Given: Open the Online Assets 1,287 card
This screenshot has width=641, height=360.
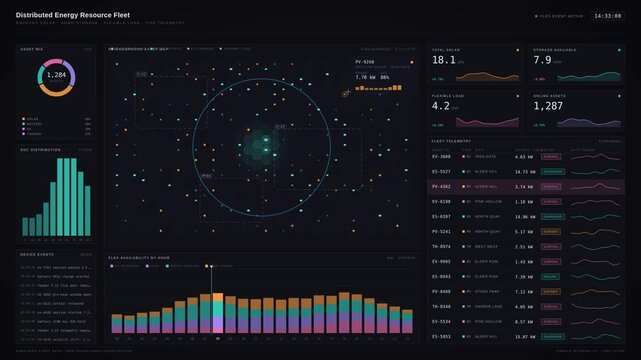Looking at the screenshot, I should click(x=576, y=110).
